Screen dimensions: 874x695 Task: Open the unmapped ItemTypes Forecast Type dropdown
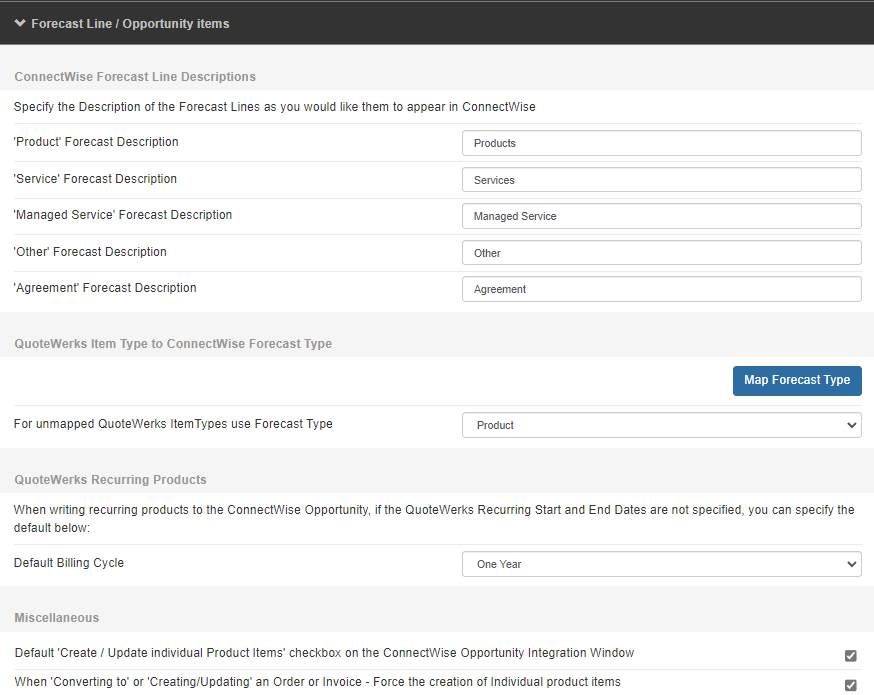tap(661, 425)
